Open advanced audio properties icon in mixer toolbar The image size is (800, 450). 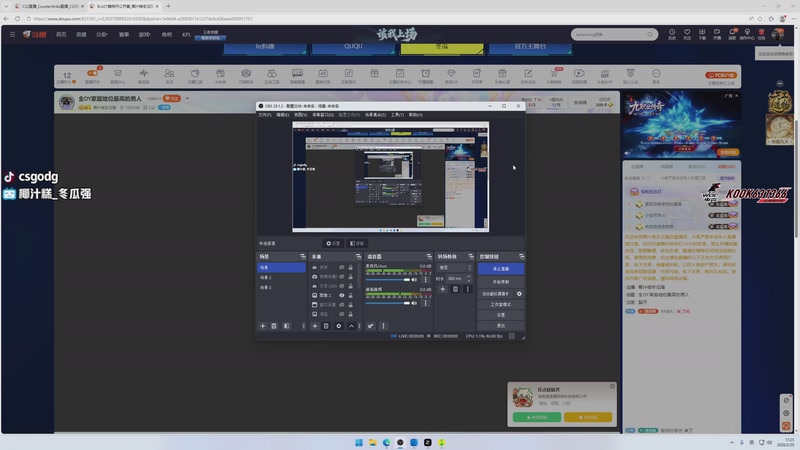point(370,326)
